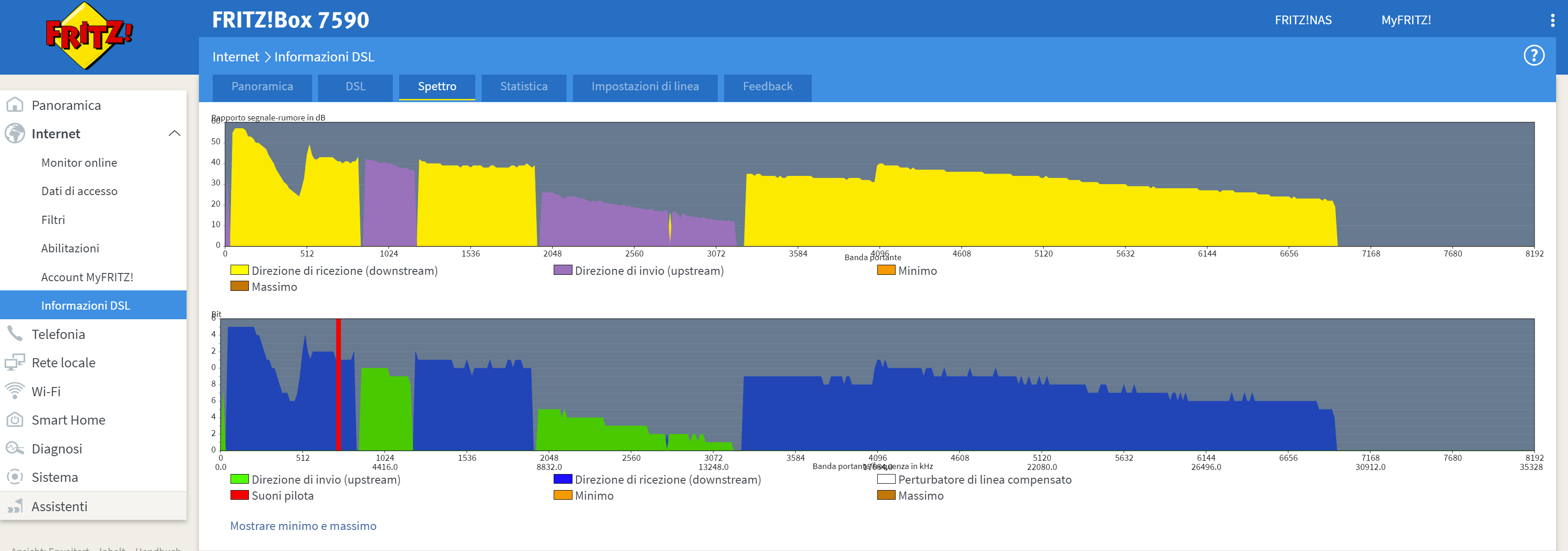The image size is (1568, 551).
Task: Click the Panoramica home icon in sidebar
Action: [x=15, y=104]
